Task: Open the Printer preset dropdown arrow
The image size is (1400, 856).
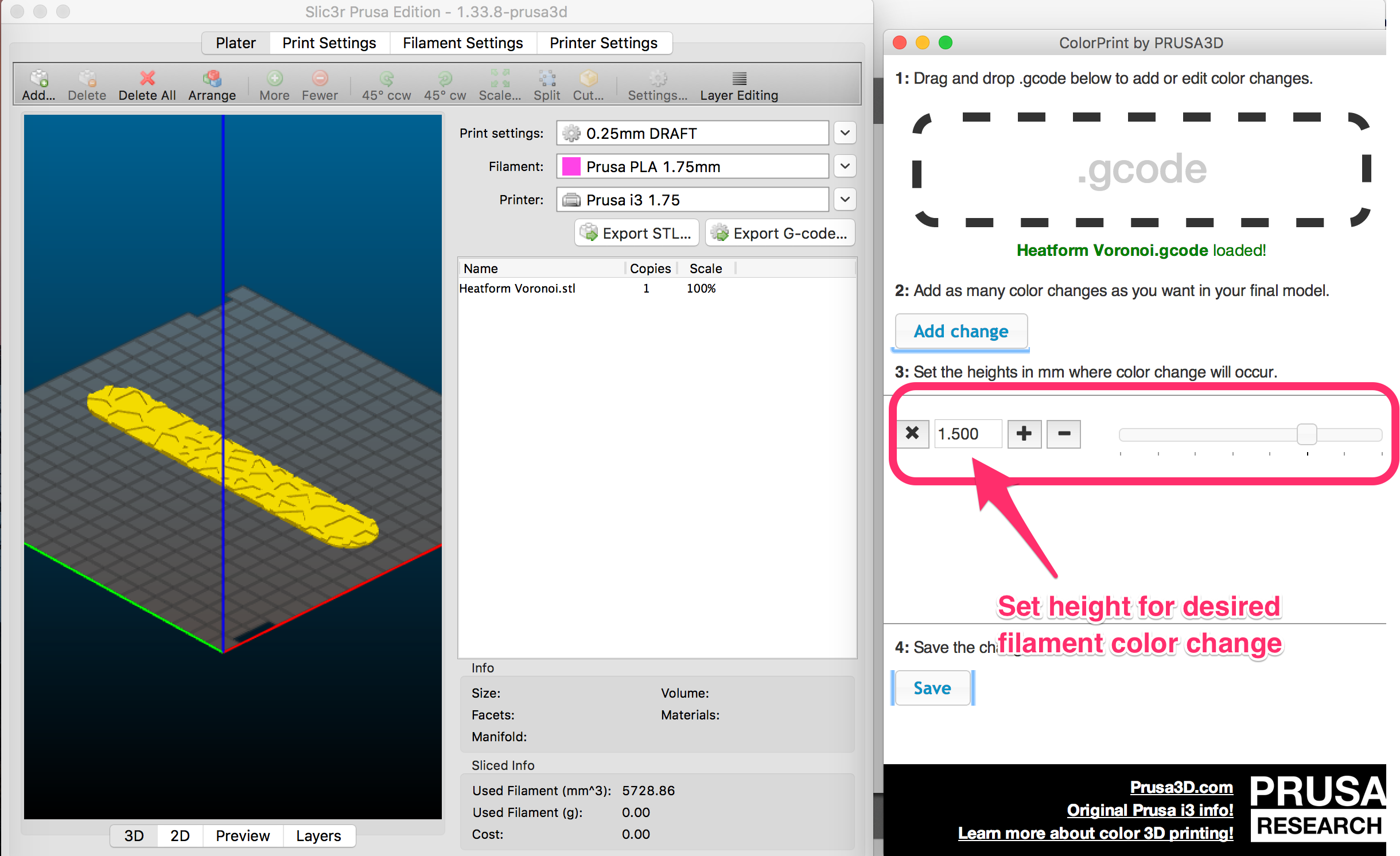Action: click(845, 200)
